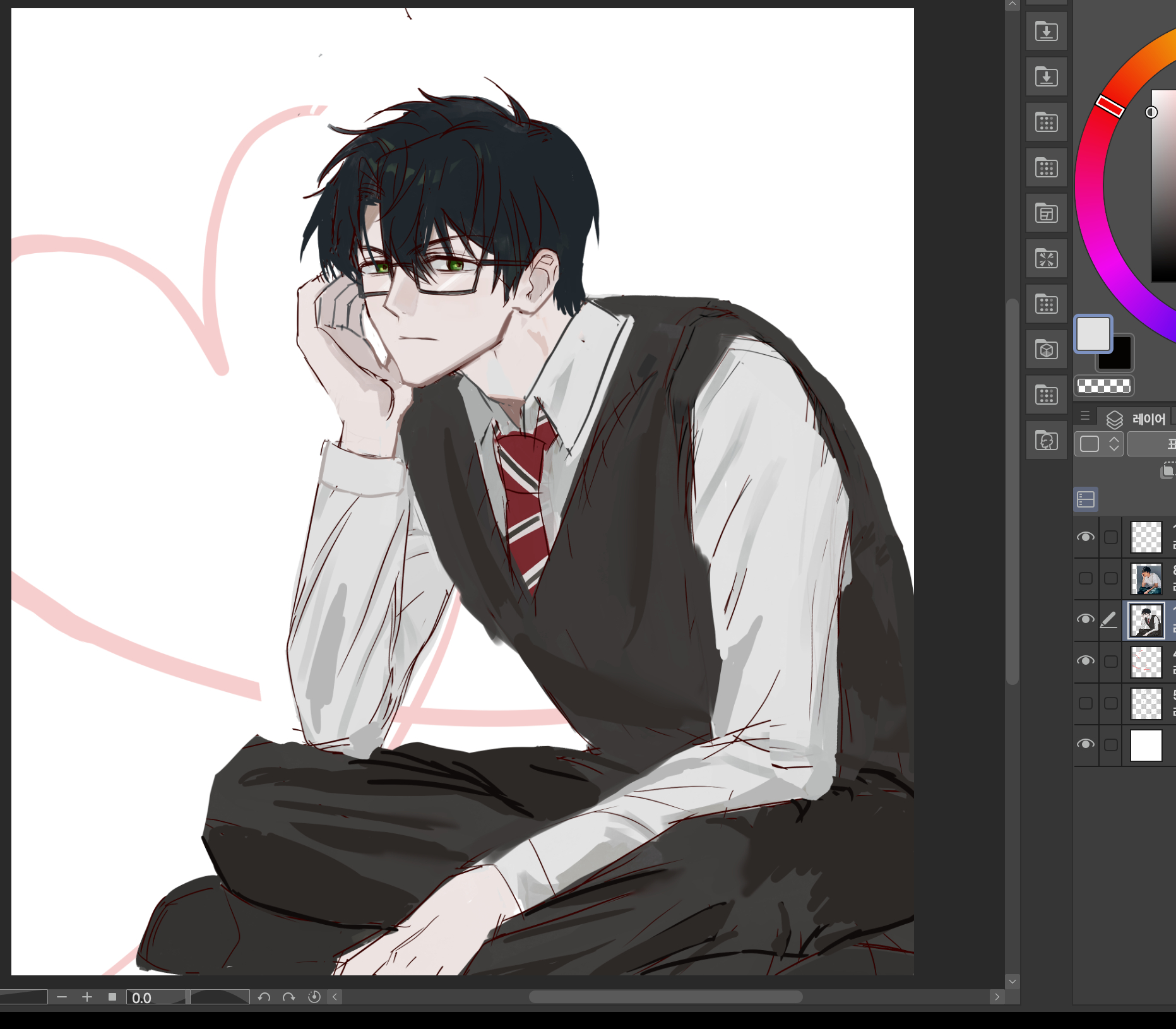Click the fit-to-screen square button

coord(112,997)
